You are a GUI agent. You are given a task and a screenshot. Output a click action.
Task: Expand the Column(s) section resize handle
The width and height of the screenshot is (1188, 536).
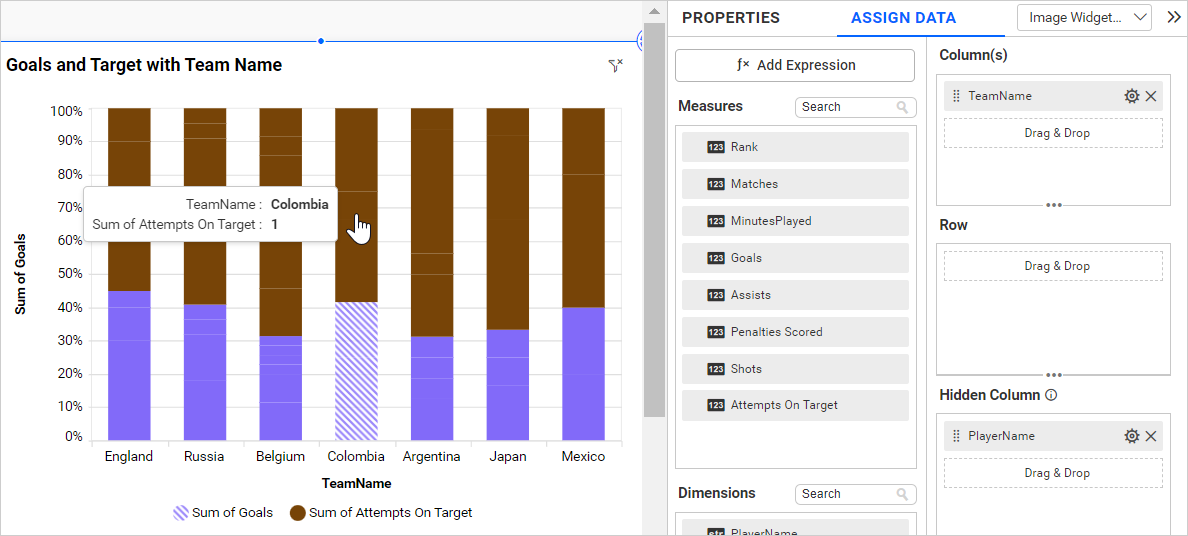[1053, 205]
